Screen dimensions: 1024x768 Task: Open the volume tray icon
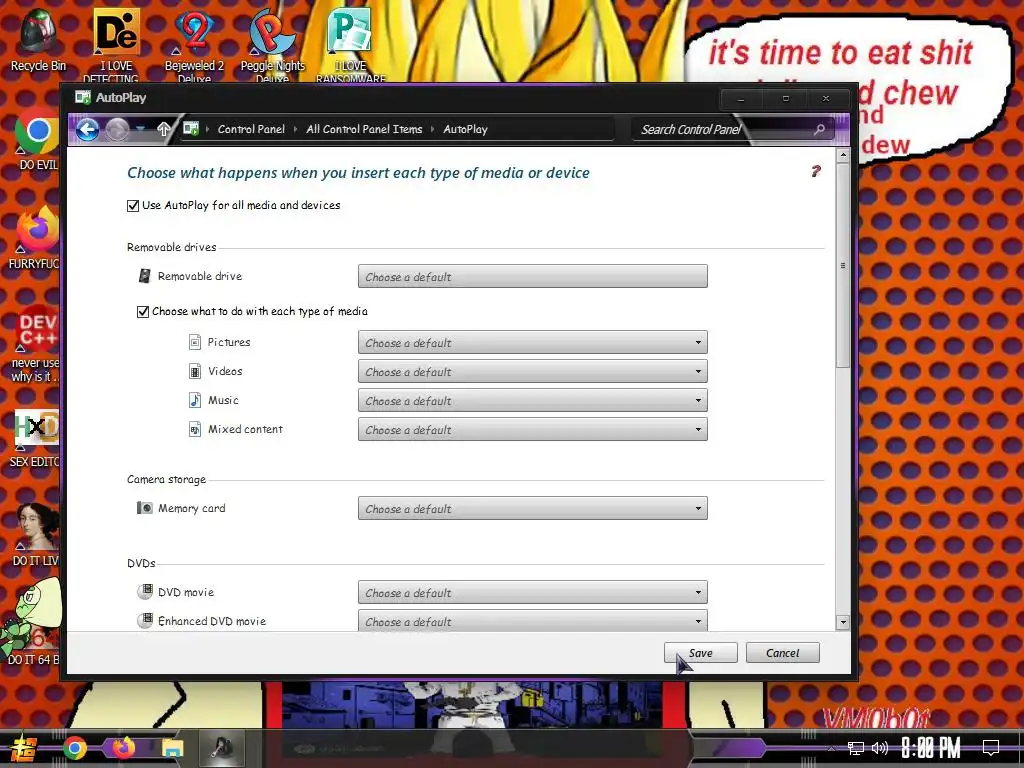(880, 748)
